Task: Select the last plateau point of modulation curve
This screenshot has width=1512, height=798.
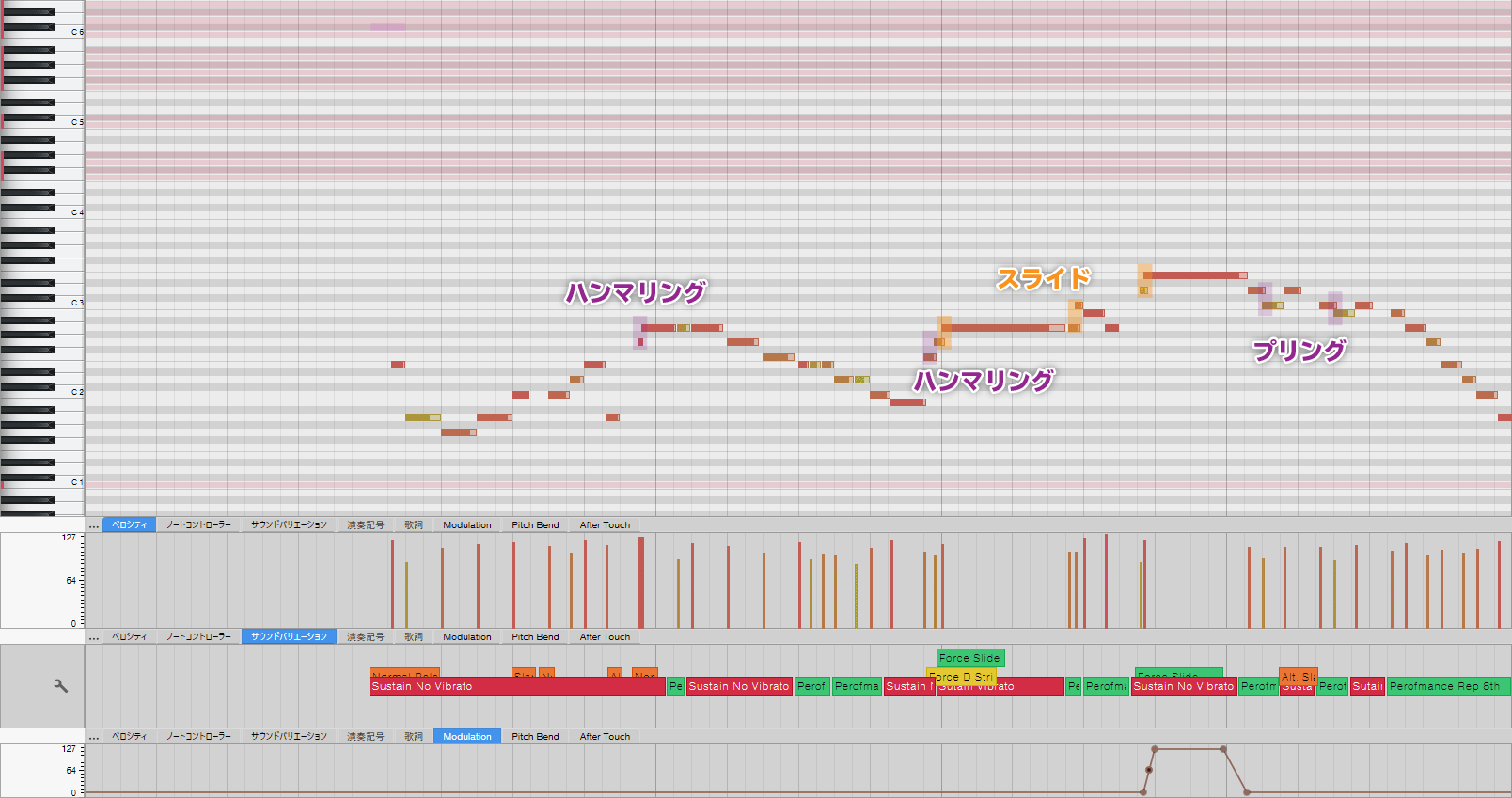Action: click(x=1223, y=749)
